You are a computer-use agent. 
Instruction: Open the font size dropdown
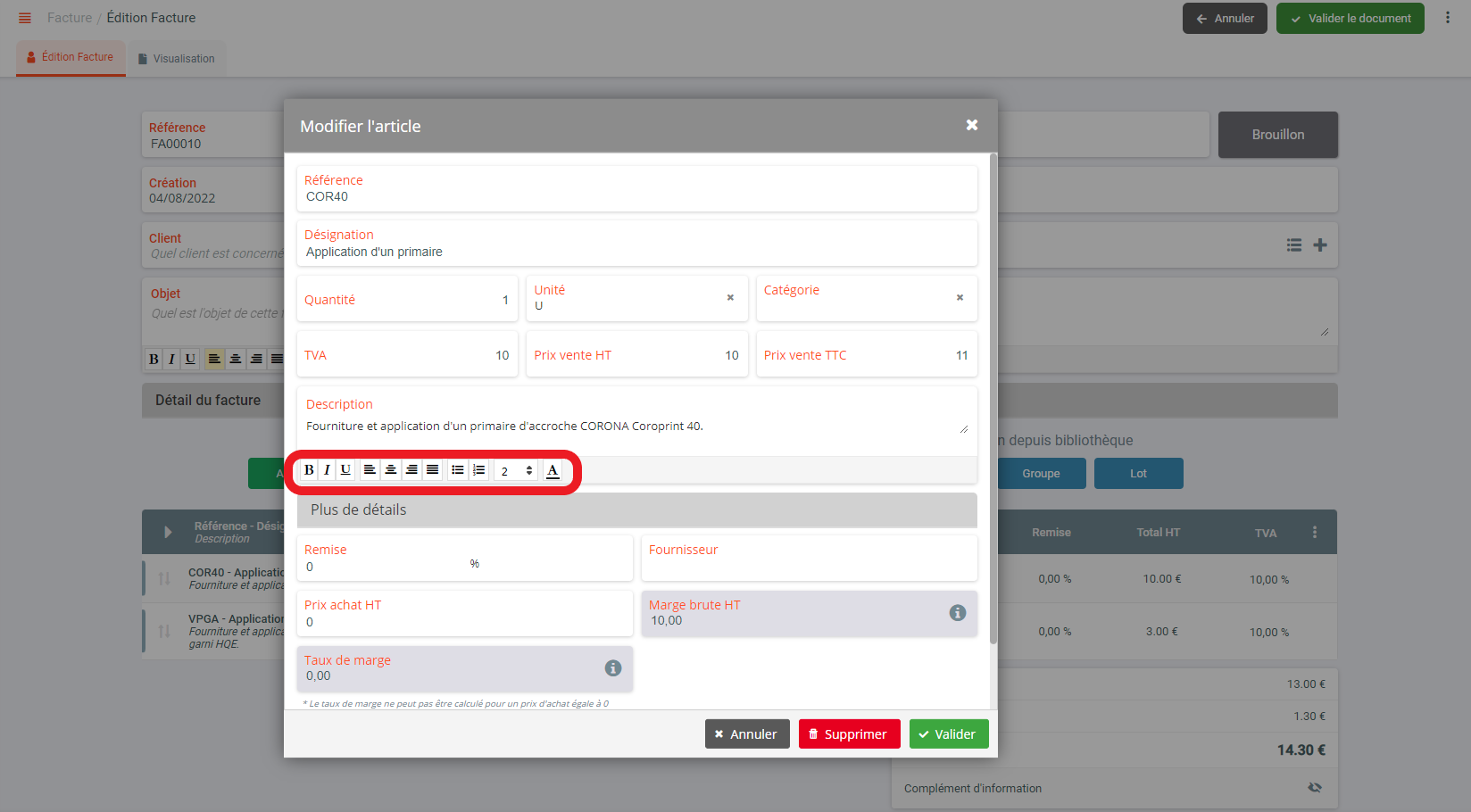(516, 470)
